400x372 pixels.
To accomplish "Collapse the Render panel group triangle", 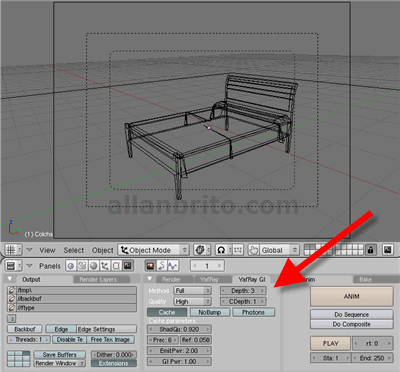I will [150, 279].
